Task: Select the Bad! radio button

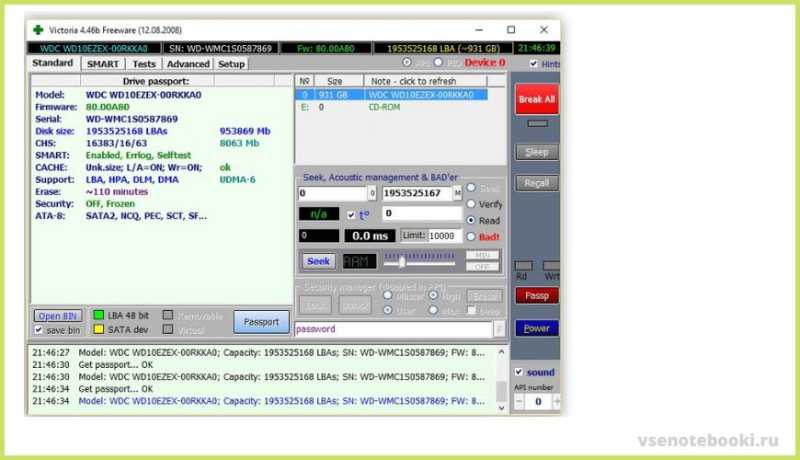Action: (471, 237)
